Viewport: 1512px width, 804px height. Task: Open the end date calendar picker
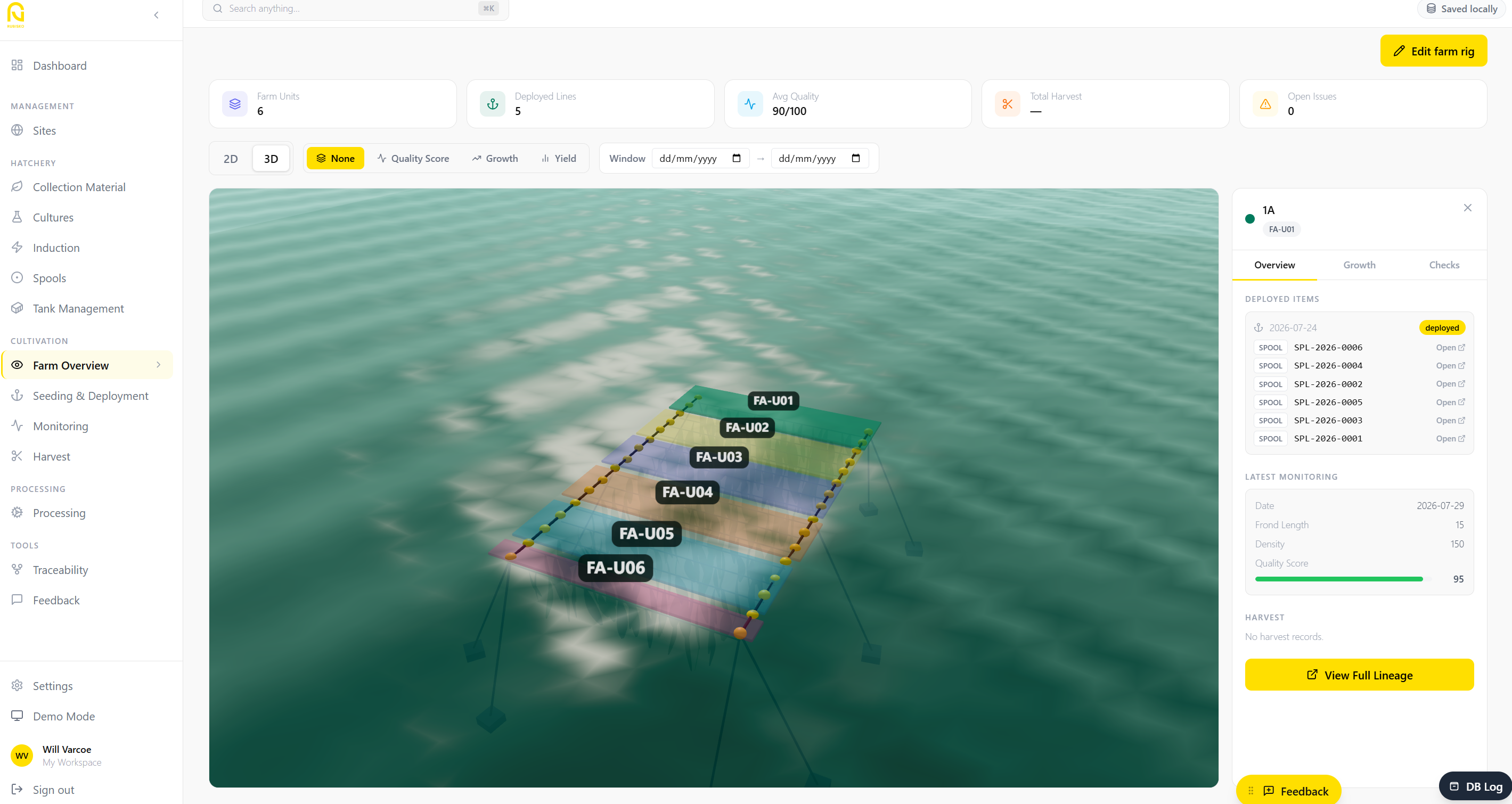click(x=856, y=158)
